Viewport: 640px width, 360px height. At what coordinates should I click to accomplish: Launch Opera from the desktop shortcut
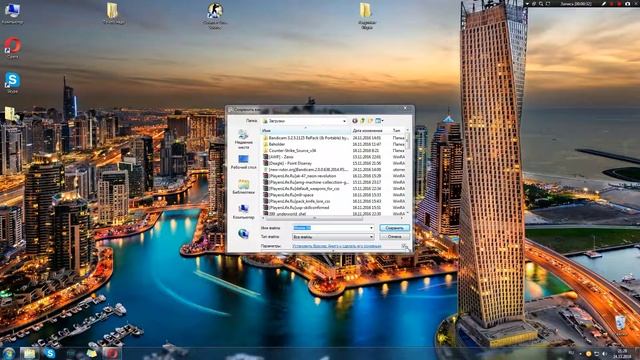[x=13, y=47]
